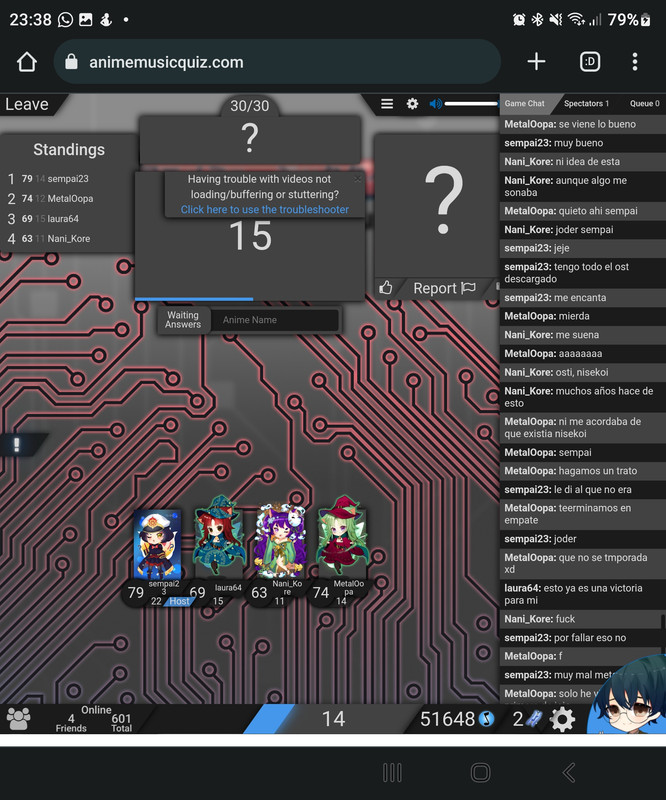666x800 pixels.
Task: Open the main settings gear at bottom
Action: (x=562, y=719)
